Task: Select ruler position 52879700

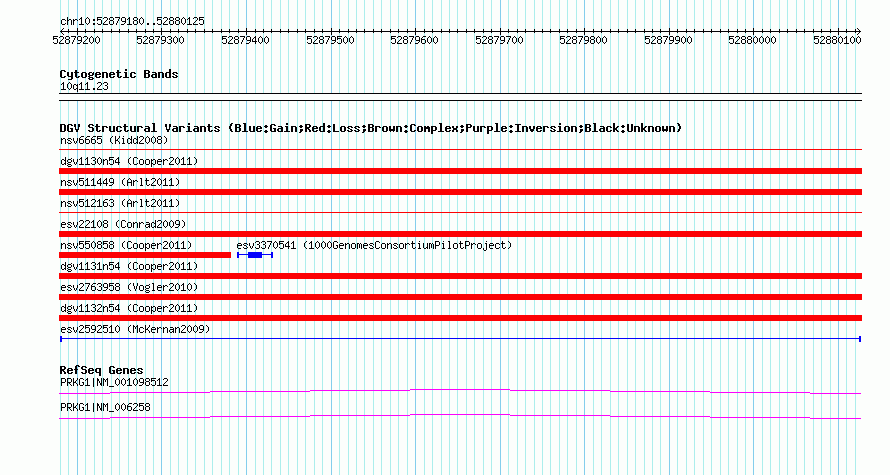Action: [499, 40]
